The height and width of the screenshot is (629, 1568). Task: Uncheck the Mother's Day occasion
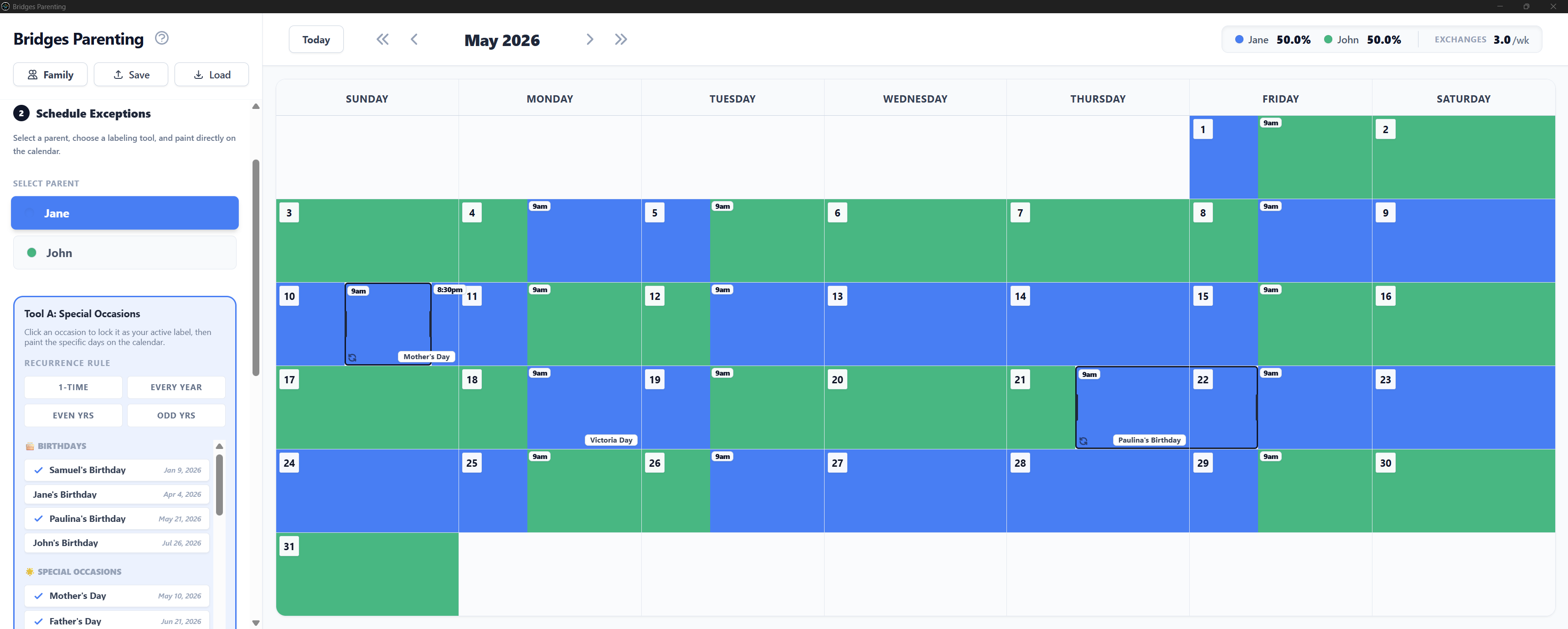(x=38, y=596)
